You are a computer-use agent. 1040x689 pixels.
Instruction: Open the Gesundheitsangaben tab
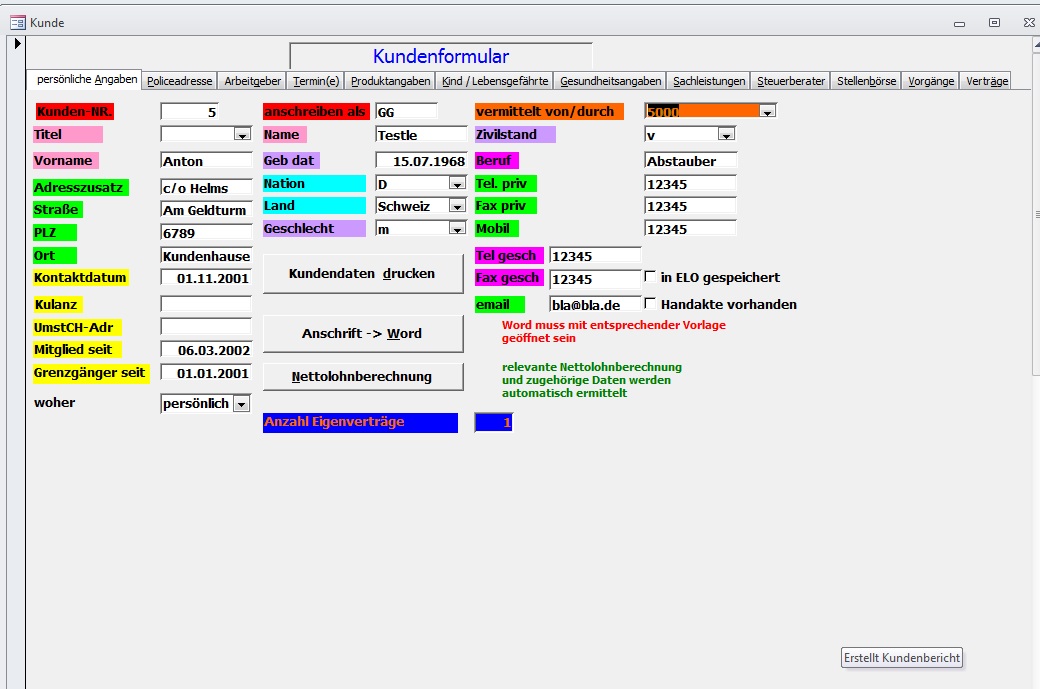[610, 81]
